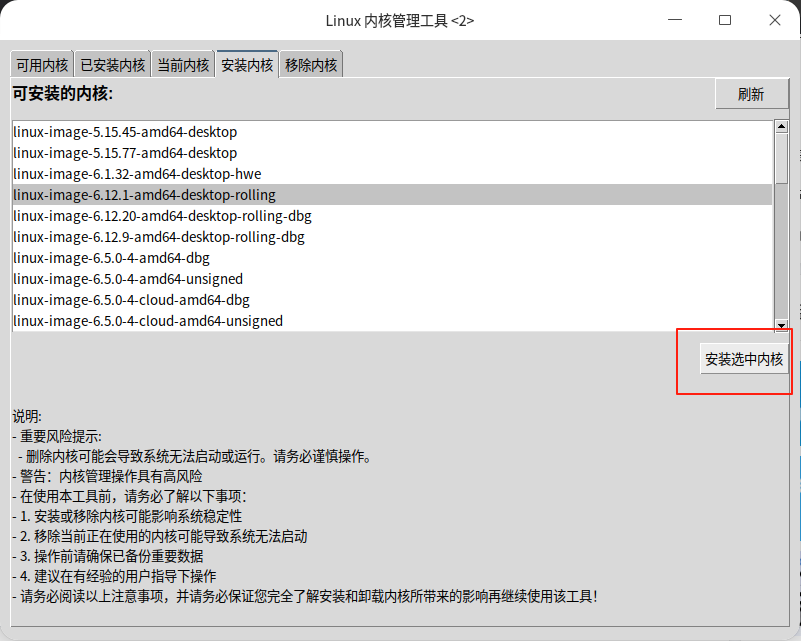The image size is (801, 641).
Task: Maximize the Linux 内核管理工具 window
Action: tap(725, 20)
